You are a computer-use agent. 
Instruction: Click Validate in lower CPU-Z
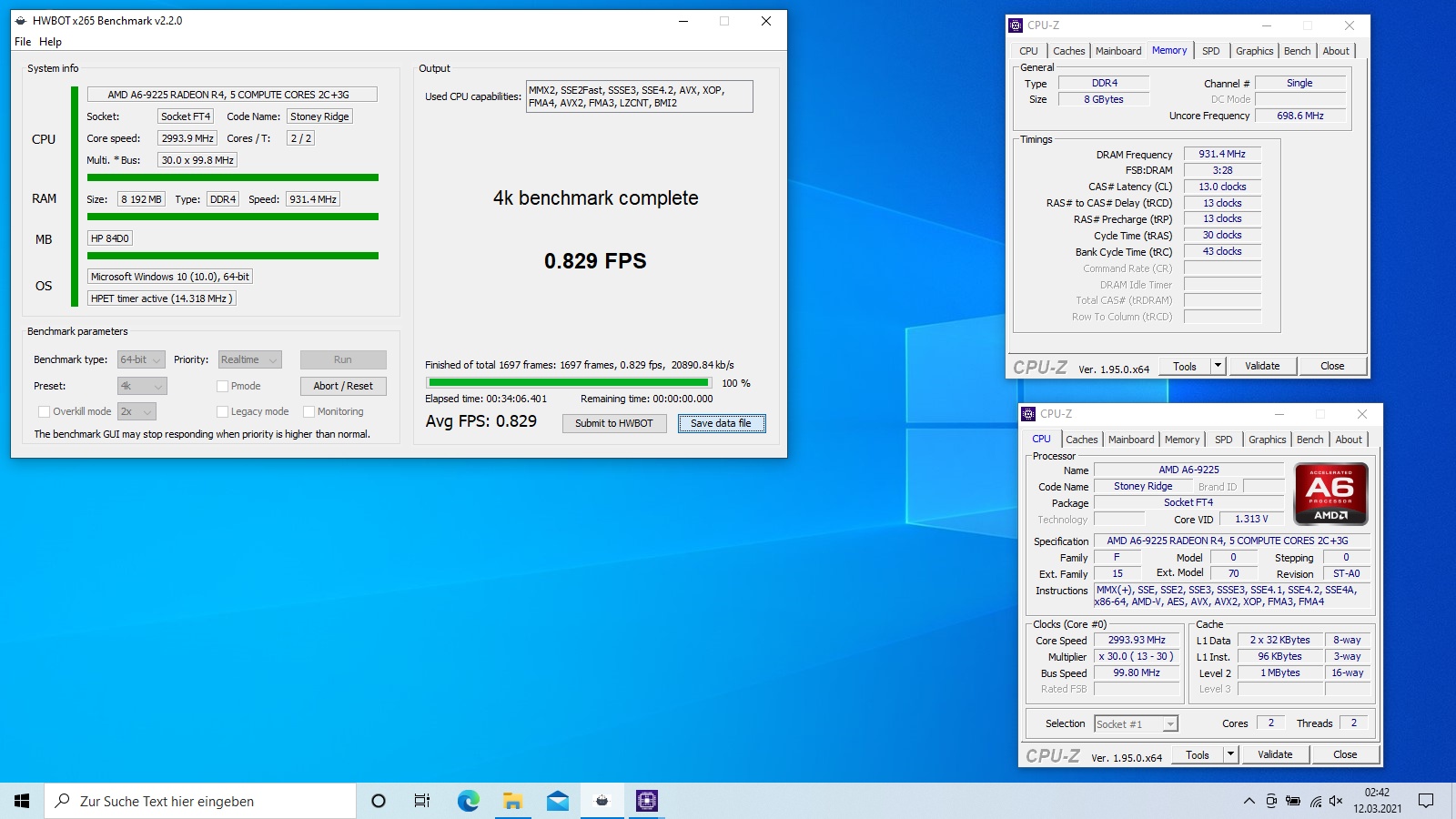coord(1275,754)
